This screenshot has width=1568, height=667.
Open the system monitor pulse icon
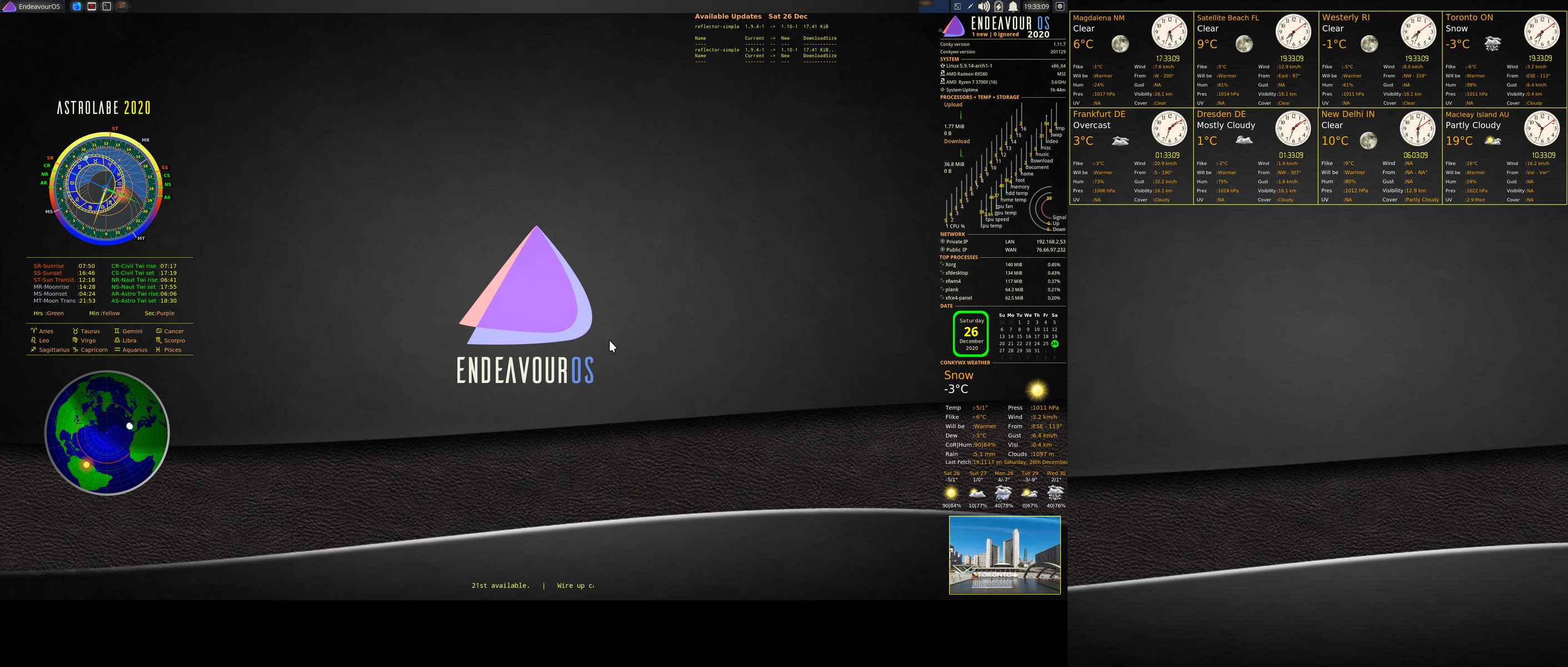(x=122, y=7)
